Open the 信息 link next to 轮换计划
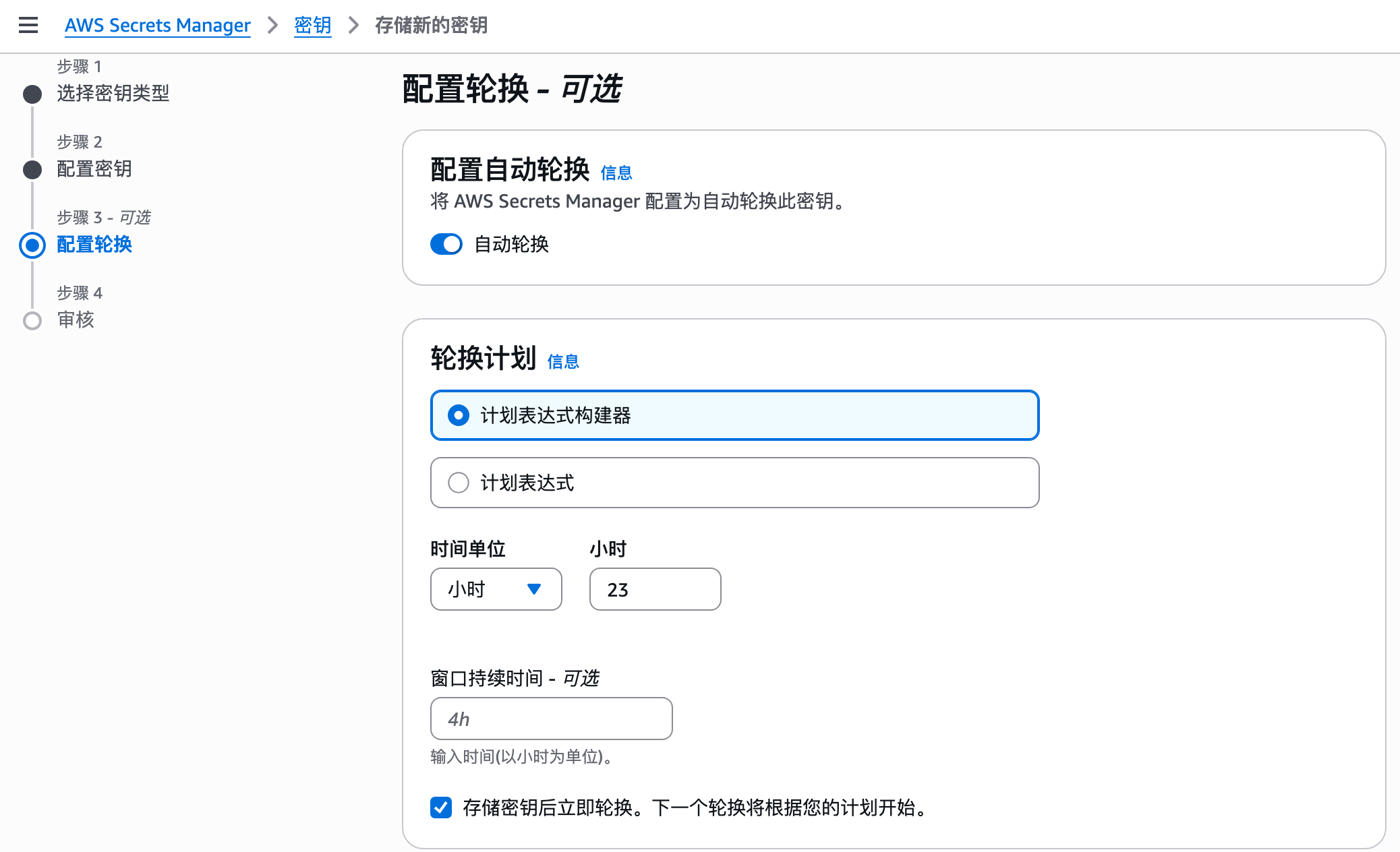The height and width of the screenshot is (852, 1400). [x=562, y=362]
